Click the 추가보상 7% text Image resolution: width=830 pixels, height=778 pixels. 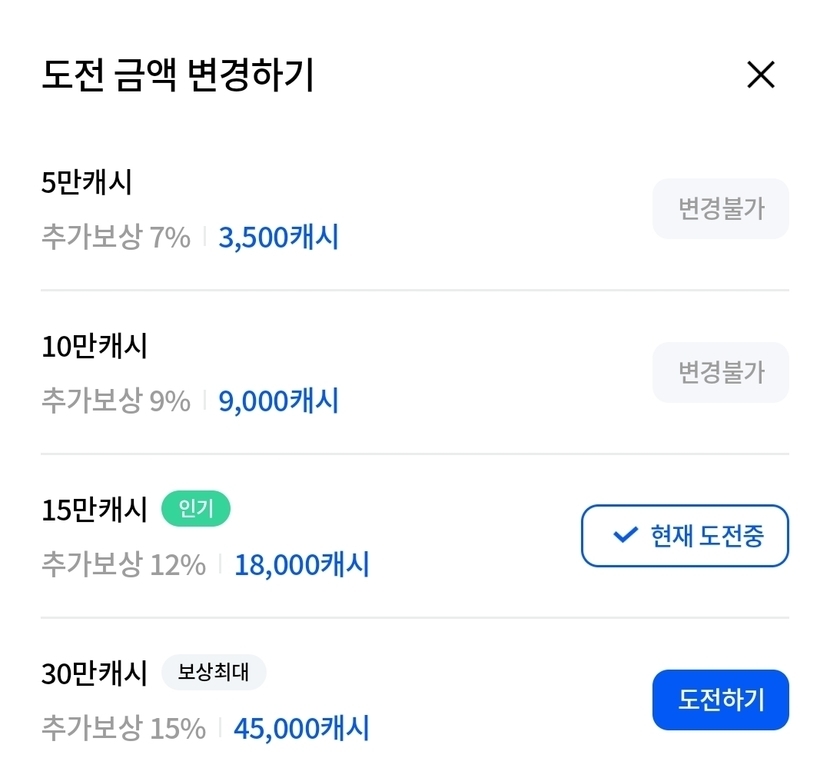click(x=116, y=238)
